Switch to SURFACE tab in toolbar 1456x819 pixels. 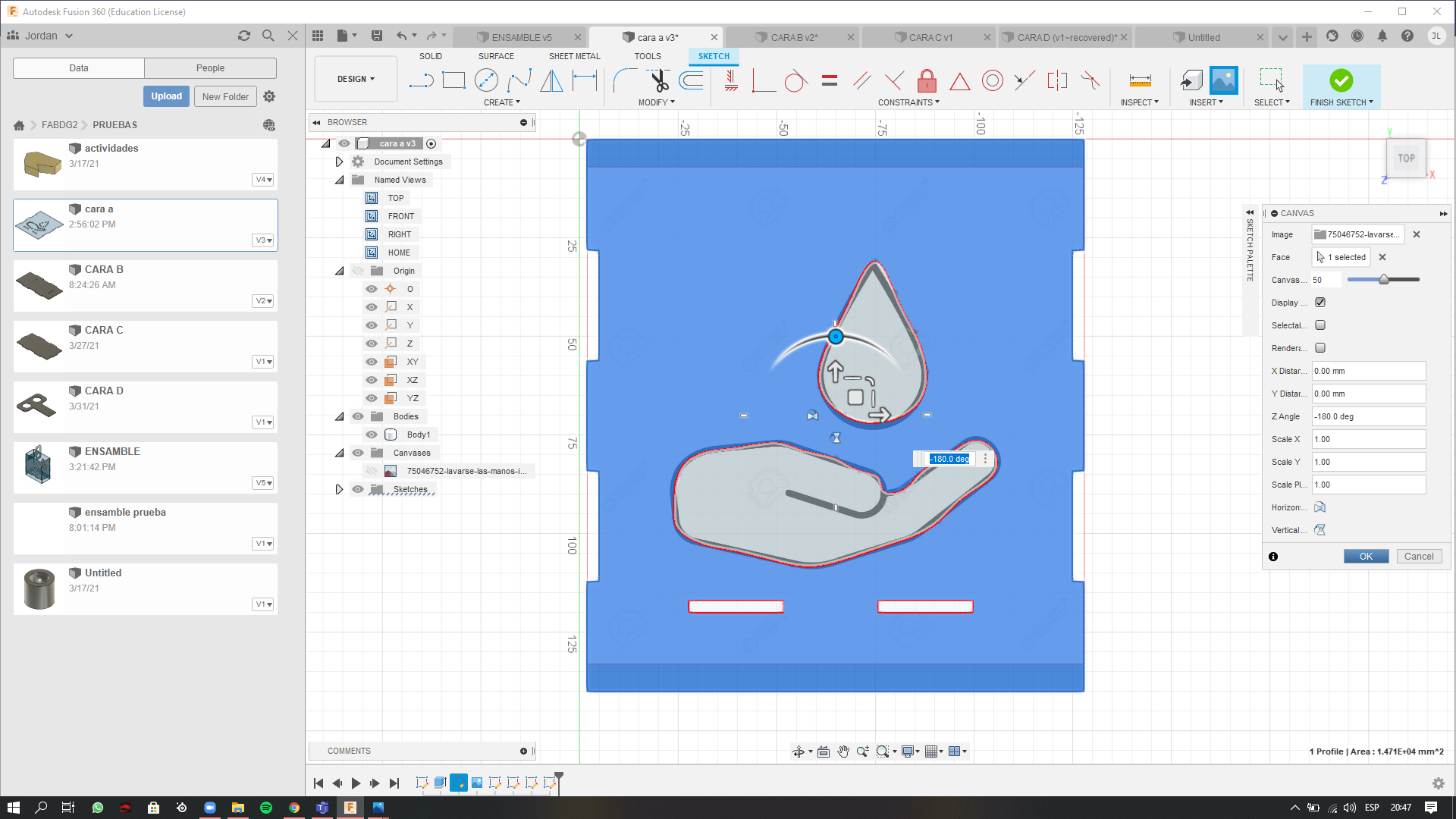click(495, 55)
